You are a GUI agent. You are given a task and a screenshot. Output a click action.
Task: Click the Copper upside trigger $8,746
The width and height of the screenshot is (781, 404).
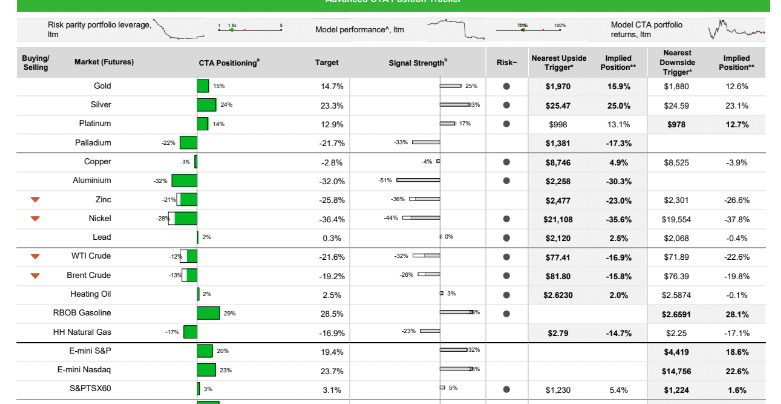click(558, 162)
